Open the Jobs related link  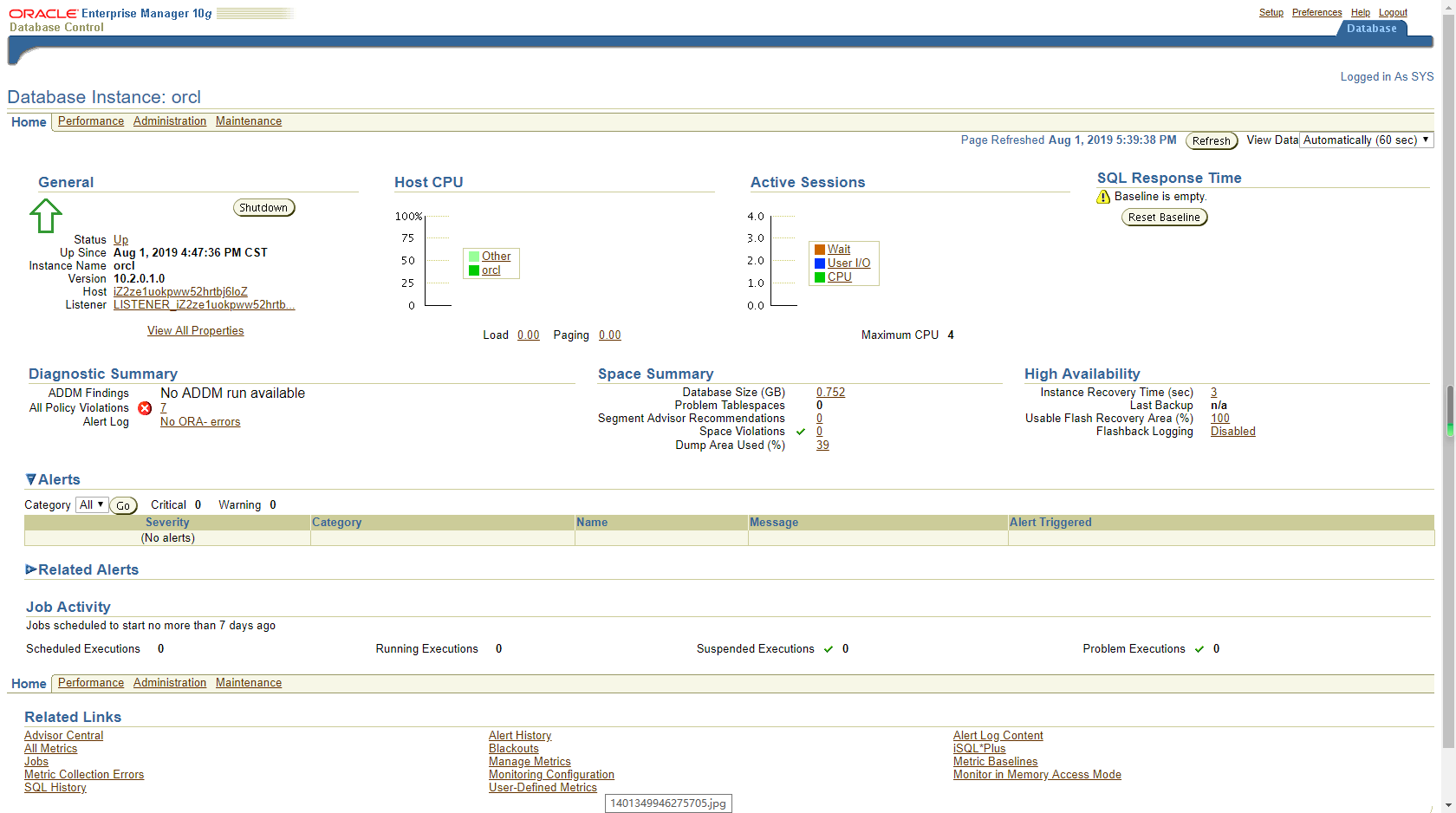[x=36, y=762]
